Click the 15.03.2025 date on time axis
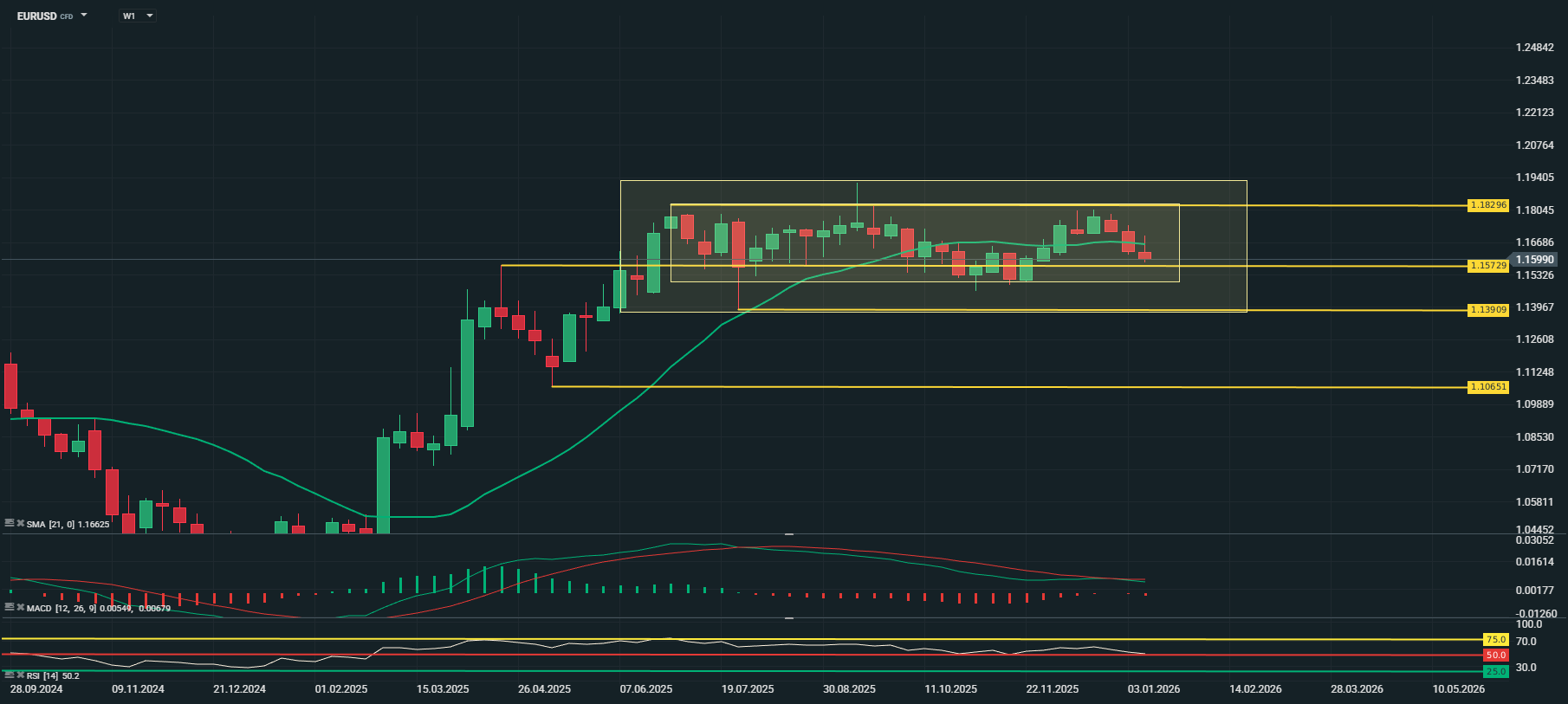Viewport: 1568px width, 704px height. 443,689
